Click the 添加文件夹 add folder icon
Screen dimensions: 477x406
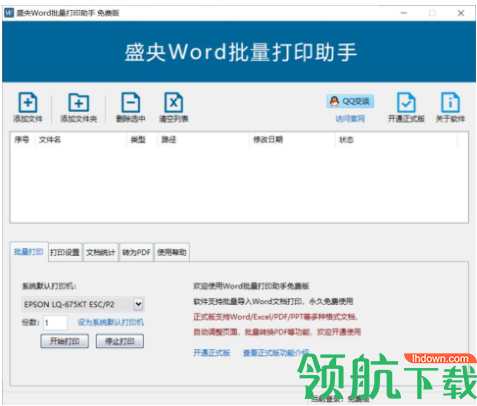[x=79, y=103]
